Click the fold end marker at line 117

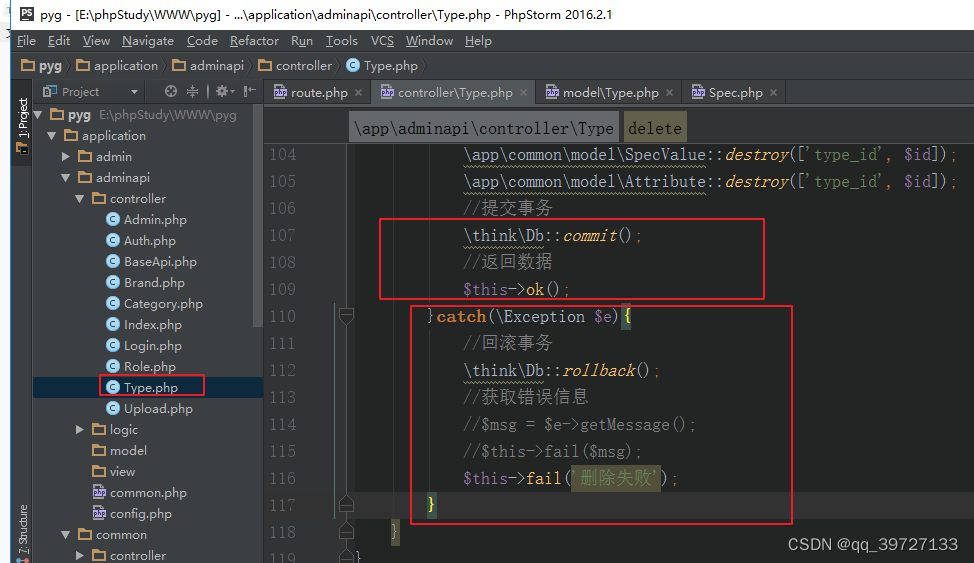[x=346, y=505]
